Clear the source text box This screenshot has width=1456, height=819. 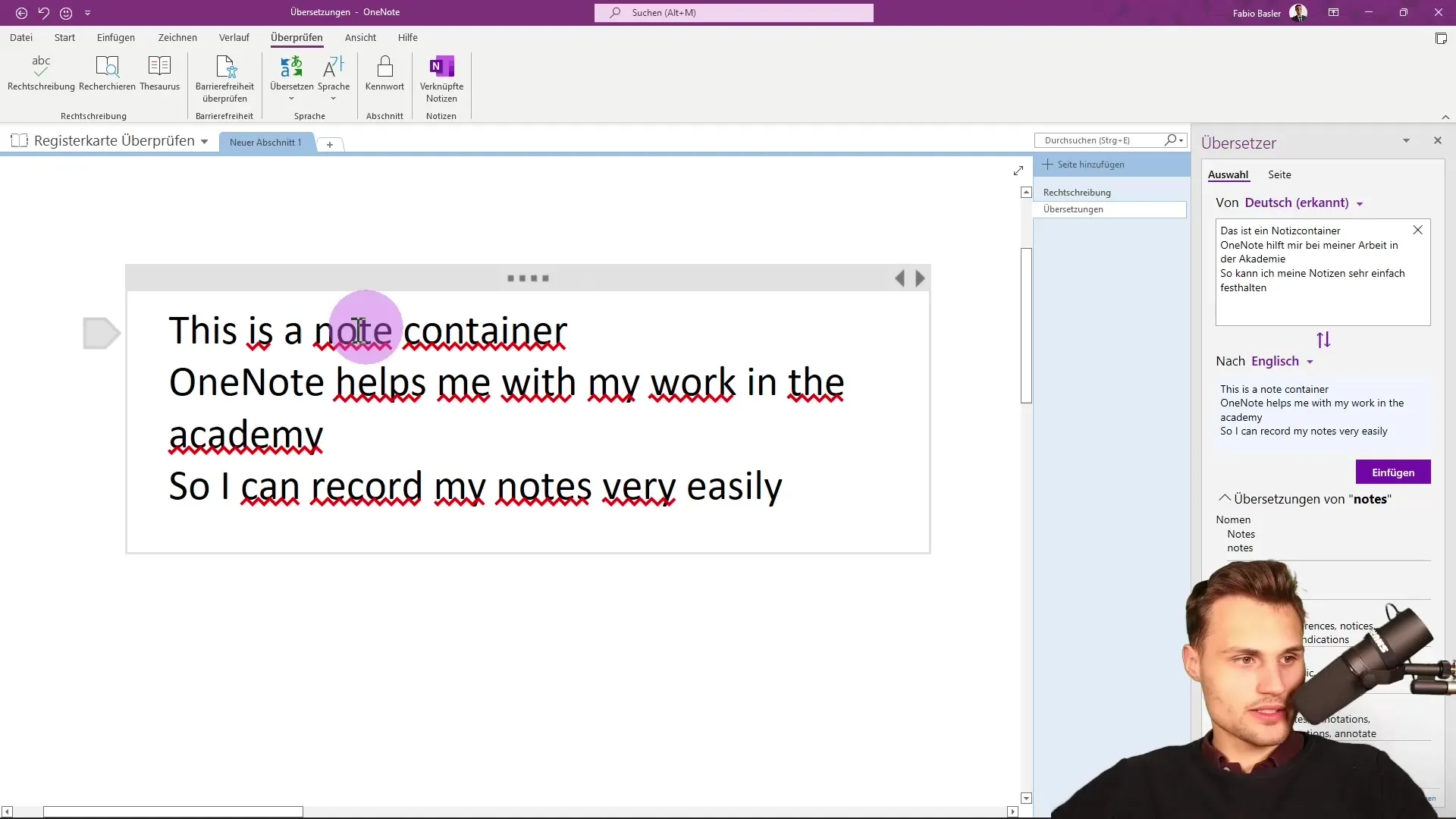click(x=1417, y=231)
